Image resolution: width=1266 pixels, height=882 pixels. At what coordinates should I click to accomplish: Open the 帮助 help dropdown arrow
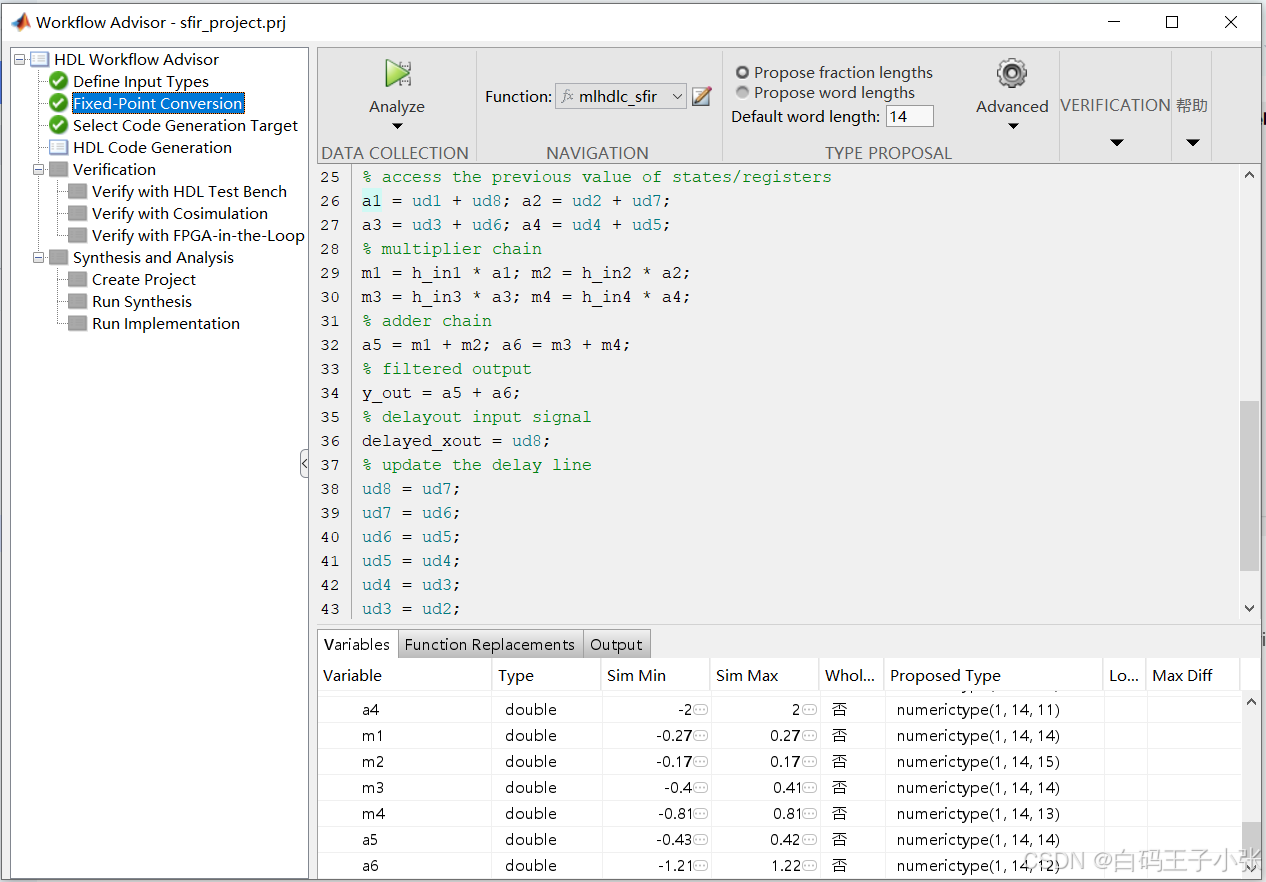pyautogui.click(x=1192, y=142)
